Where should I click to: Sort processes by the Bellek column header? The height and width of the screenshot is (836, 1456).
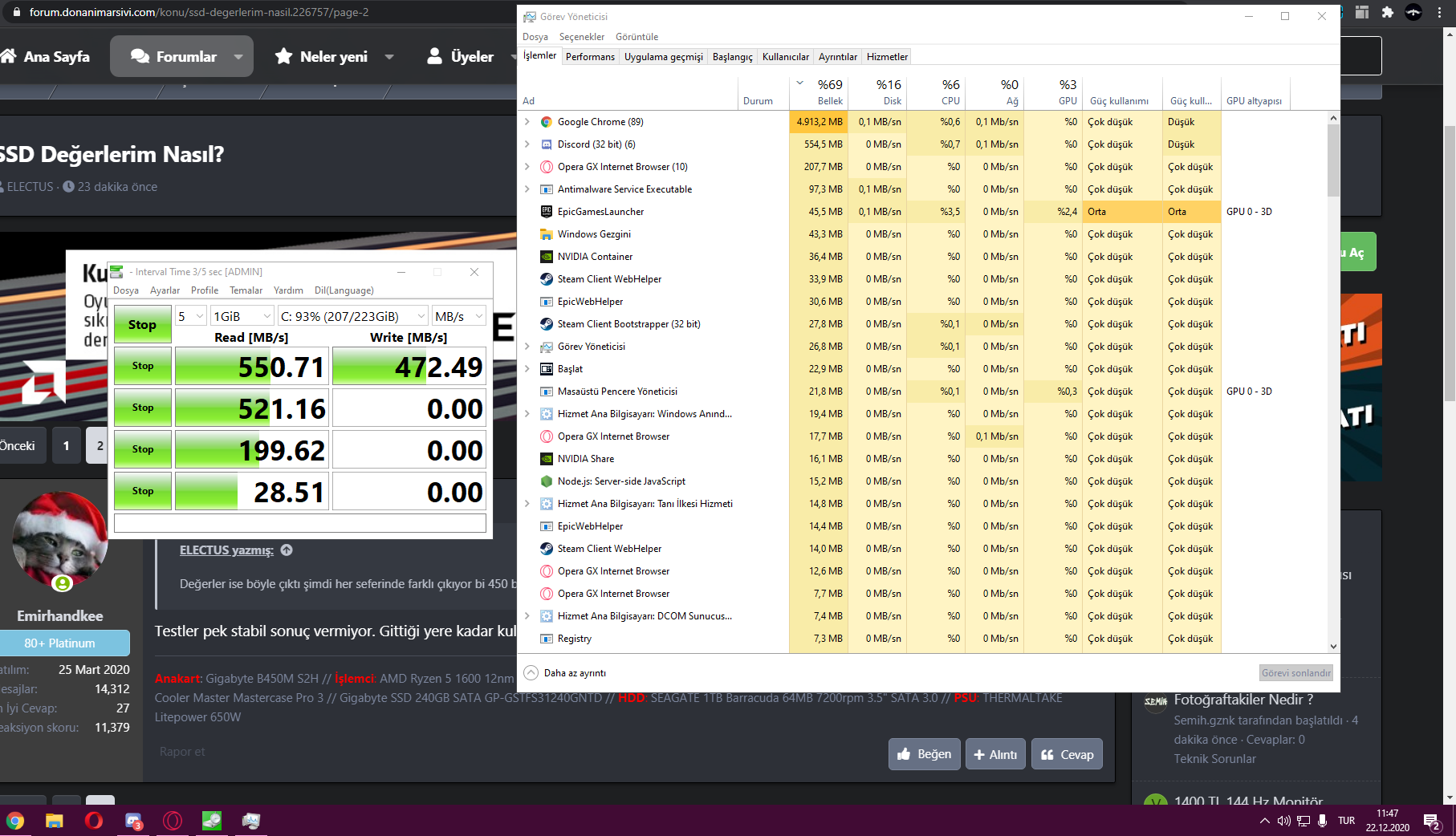click(x=820, y=92)
